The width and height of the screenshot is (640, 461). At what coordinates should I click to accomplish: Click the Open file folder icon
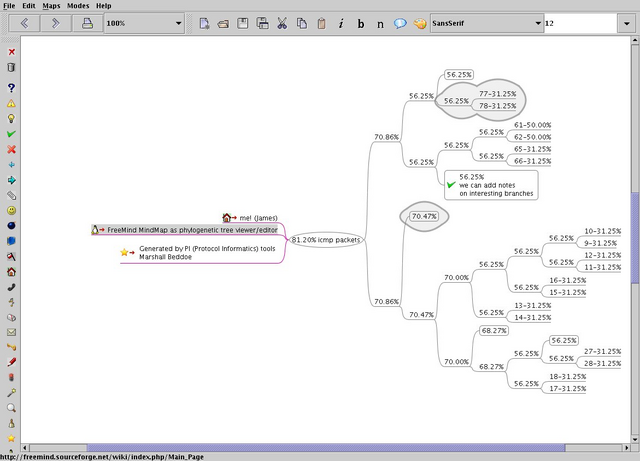pos(223,24)
